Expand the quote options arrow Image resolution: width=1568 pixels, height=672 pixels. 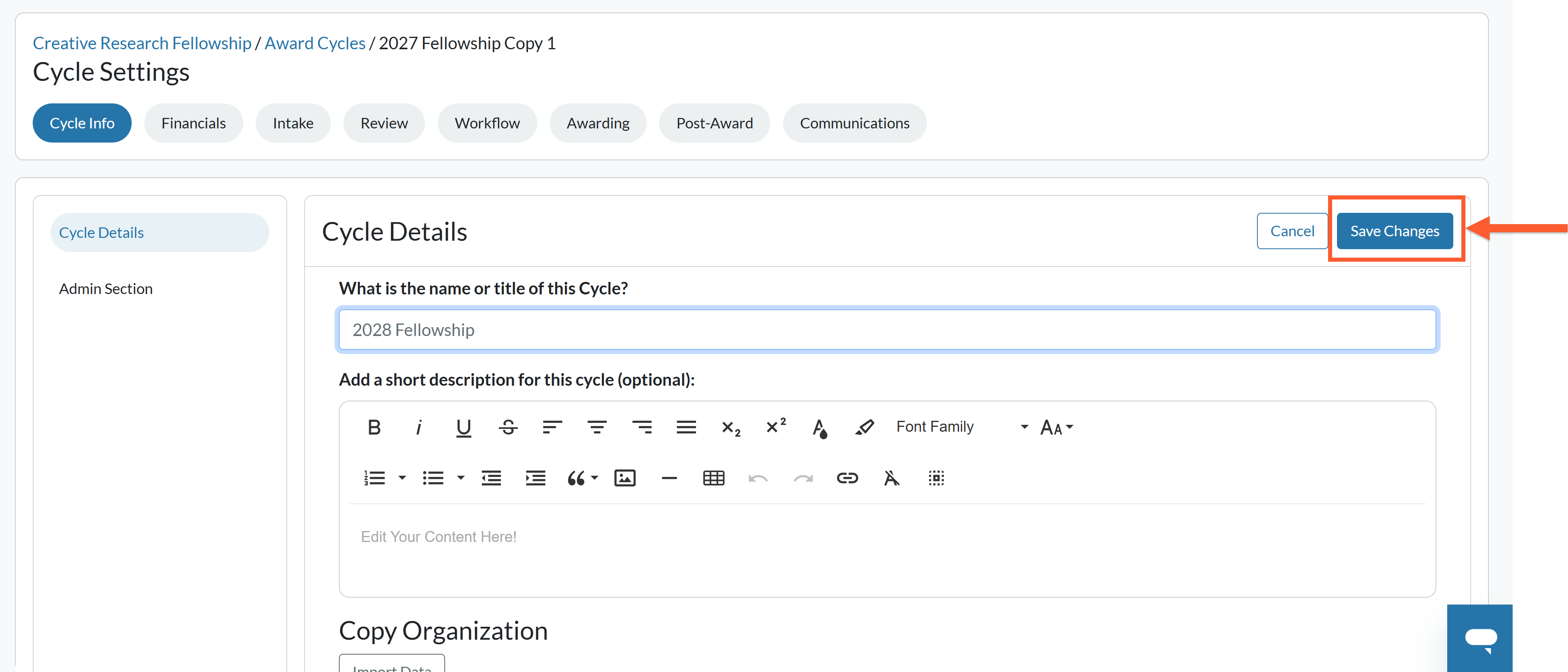click(x=595, y=479)
